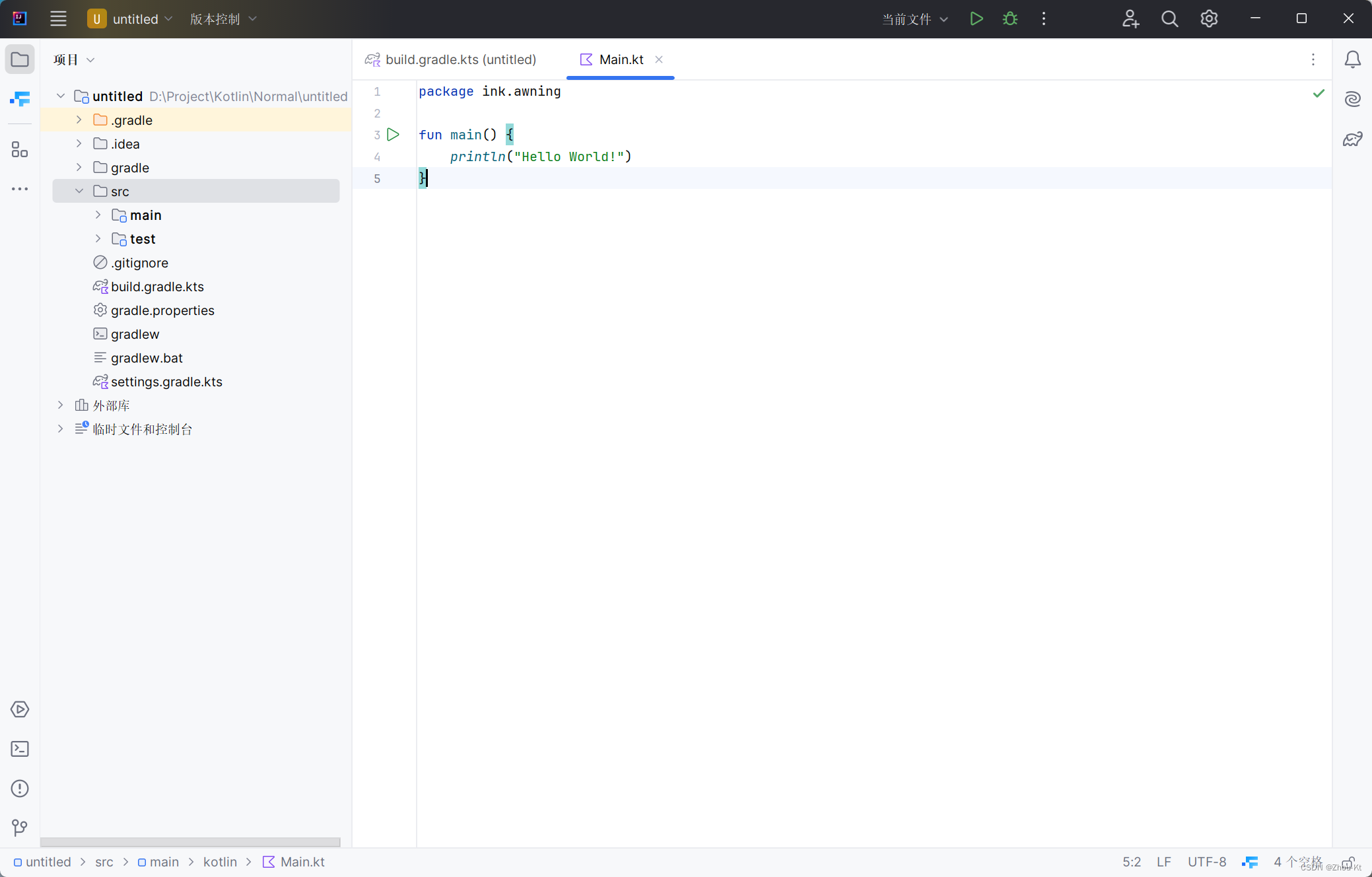Click the run gutter icon beside main function

pyautogui.click(x=393, y=135)
